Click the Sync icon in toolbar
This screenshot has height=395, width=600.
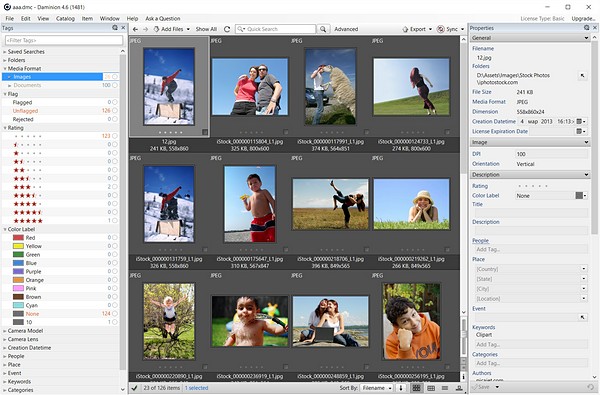(441, 29)
